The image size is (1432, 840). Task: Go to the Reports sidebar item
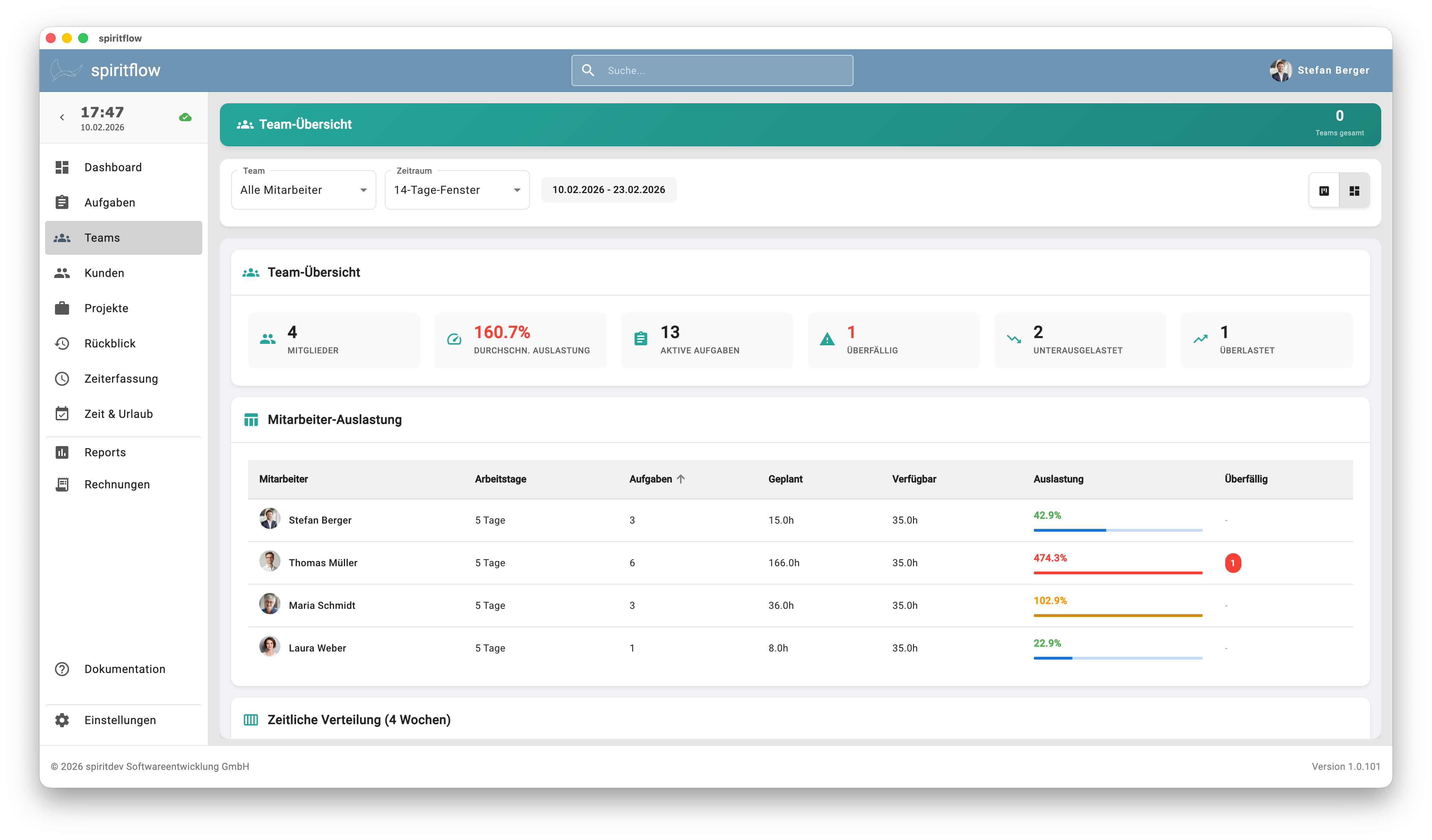pyautogui.click(x=105, y=452)
